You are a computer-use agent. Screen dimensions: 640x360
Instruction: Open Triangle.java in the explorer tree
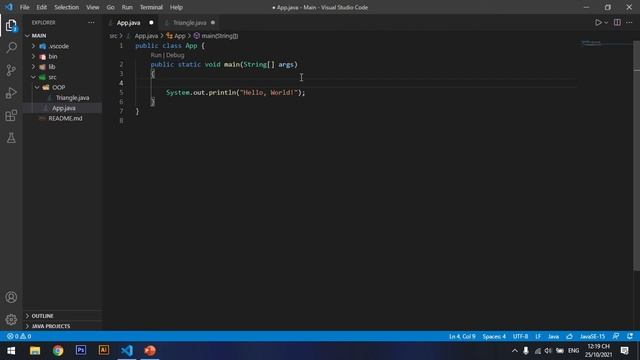pos(72,98)
